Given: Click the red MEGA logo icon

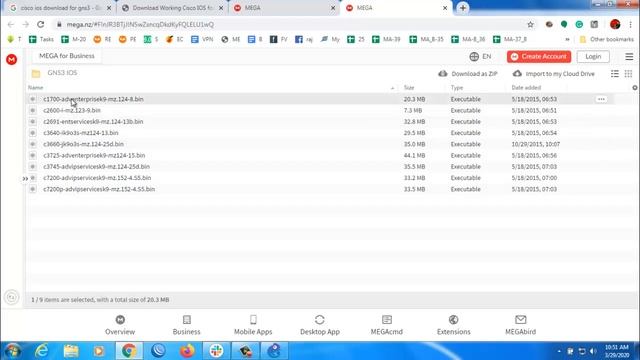Looking at the screenshot, I should tap(11, 60).
